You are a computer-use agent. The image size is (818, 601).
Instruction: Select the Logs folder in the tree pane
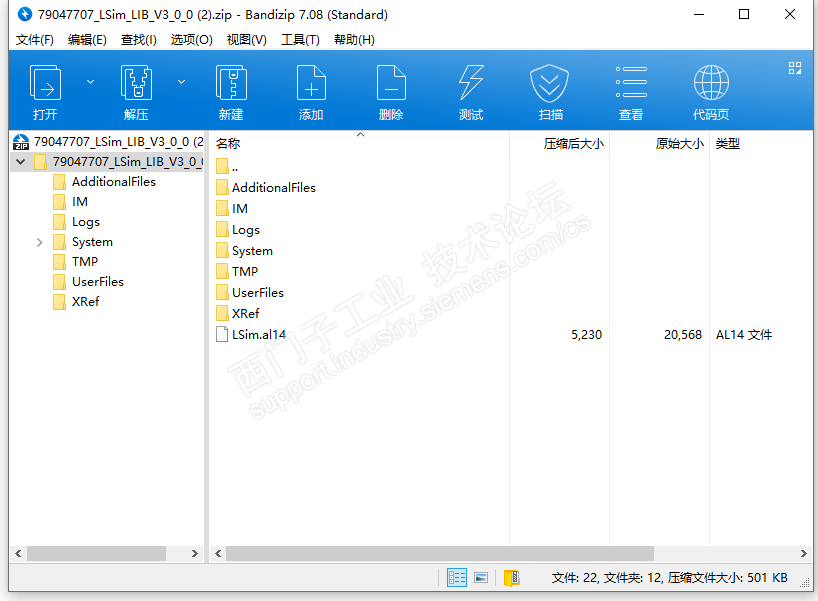(86, 222)
